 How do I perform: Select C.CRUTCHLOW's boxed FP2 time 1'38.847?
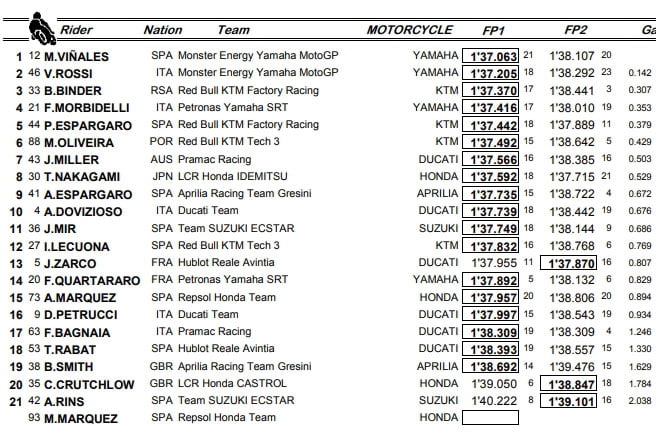click(571, 384)
